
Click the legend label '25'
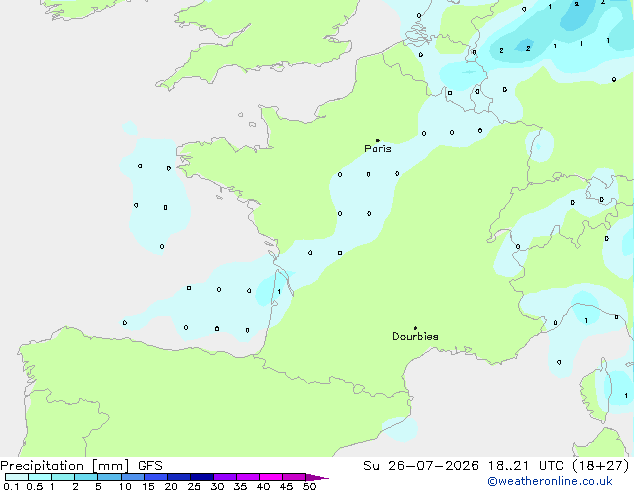194,486
